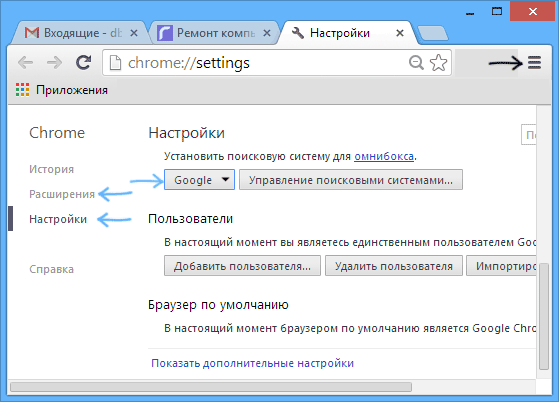Open the Chrome hamburger menu
Image resolution: width=559 pixels, height=402 pixels.
(x=534, y=63)
